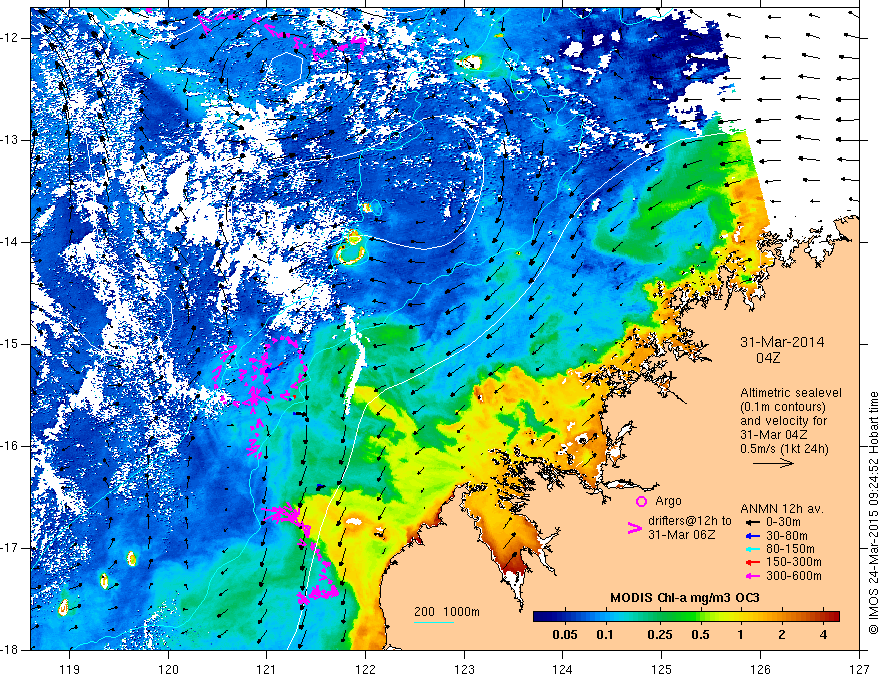The image size is (880, 680).
Task: Click the latitude axis label -12
Action: pos(10,38)
